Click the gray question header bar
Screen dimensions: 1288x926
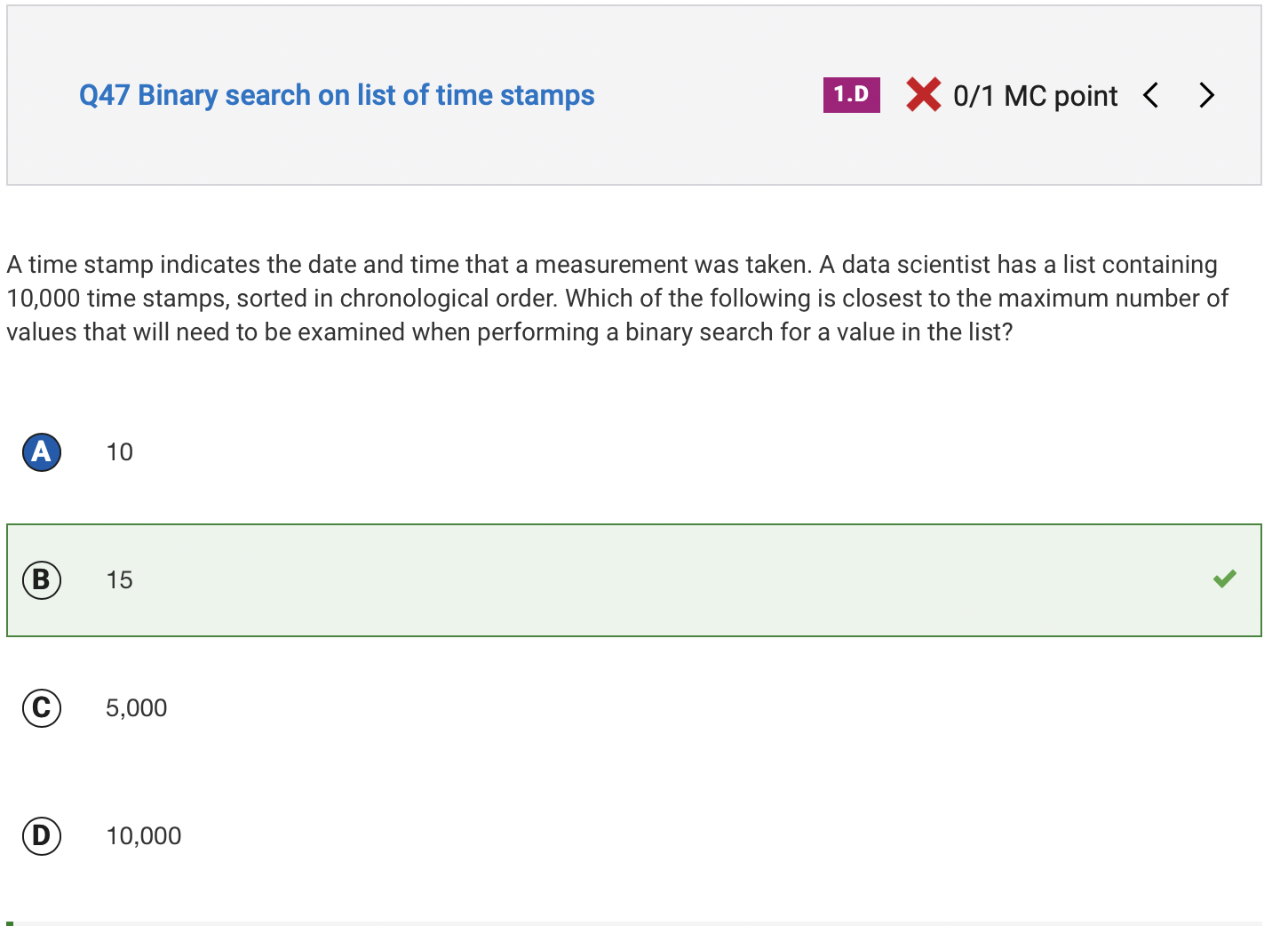click(x=634, y=95)
